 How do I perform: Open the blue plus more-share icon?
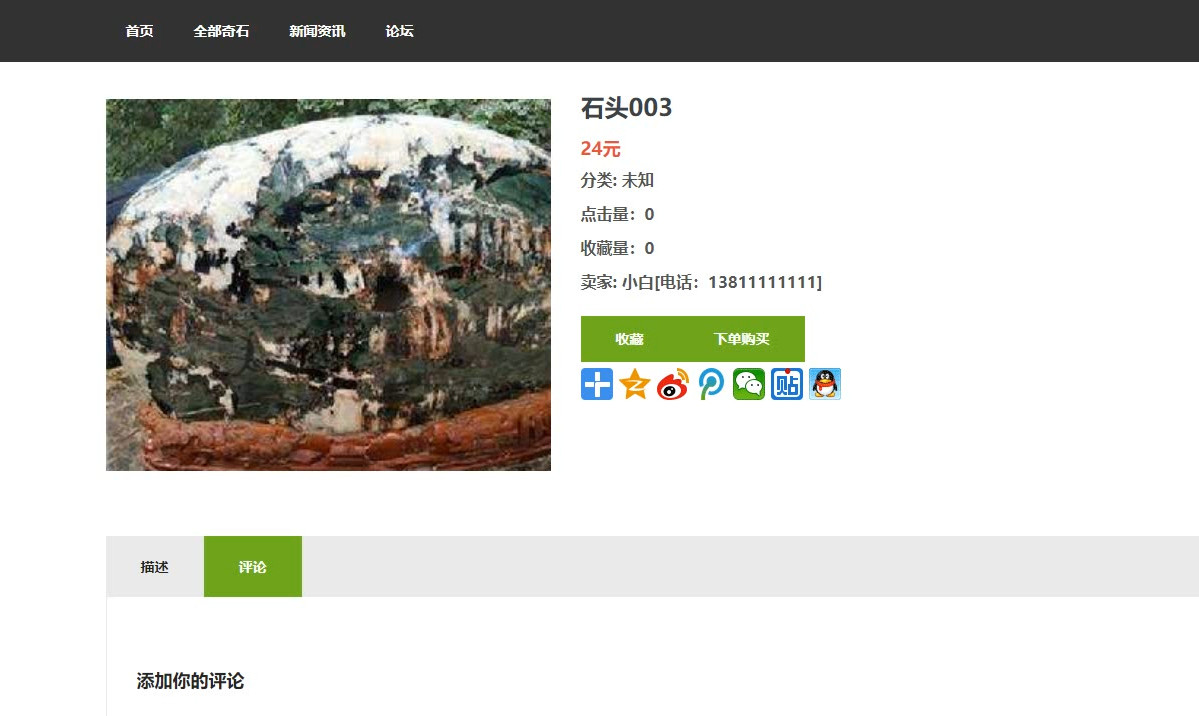596,384
